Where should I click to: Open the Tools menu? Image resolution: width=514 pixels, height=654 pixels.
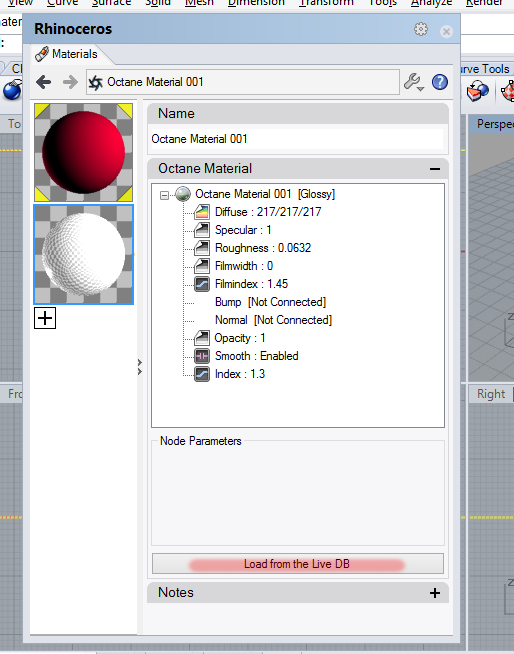383,3
